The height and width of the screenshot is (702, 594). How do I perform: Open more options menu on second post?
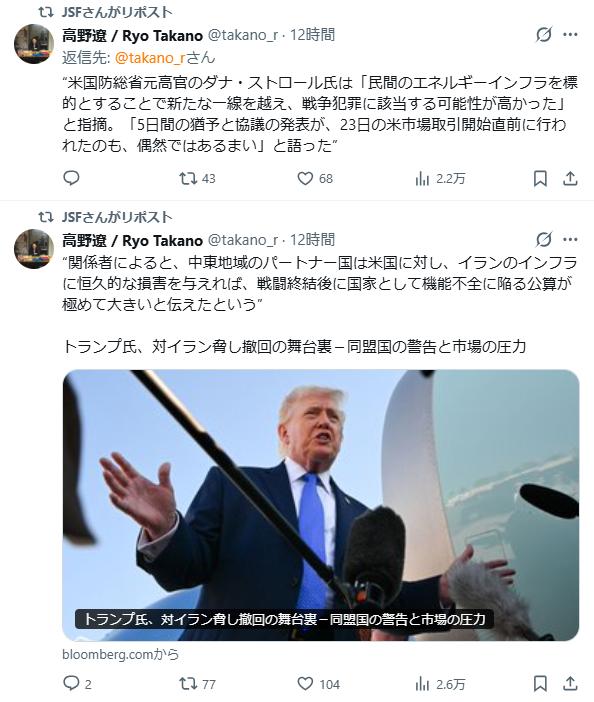point(570,240)
